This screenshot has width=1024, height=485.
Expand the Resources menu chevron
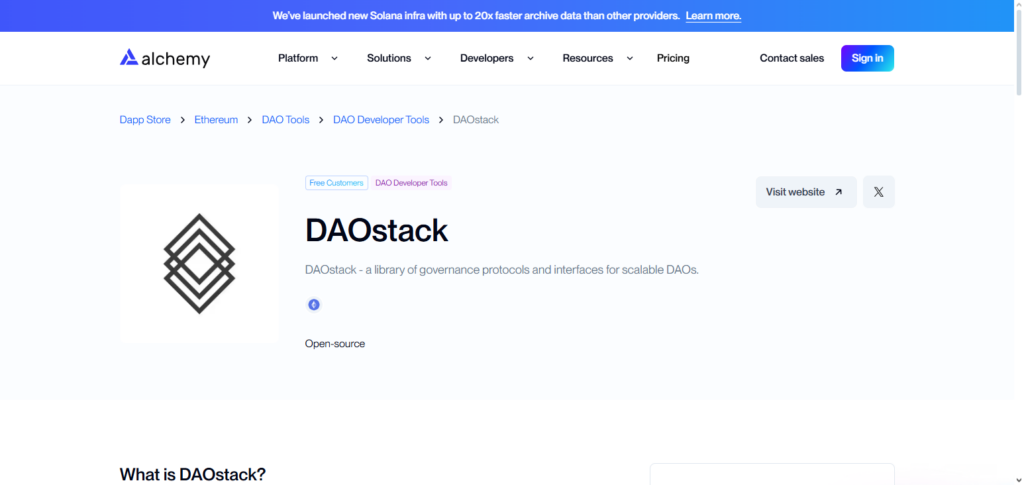pyautogui.click(x=630, y=58)
